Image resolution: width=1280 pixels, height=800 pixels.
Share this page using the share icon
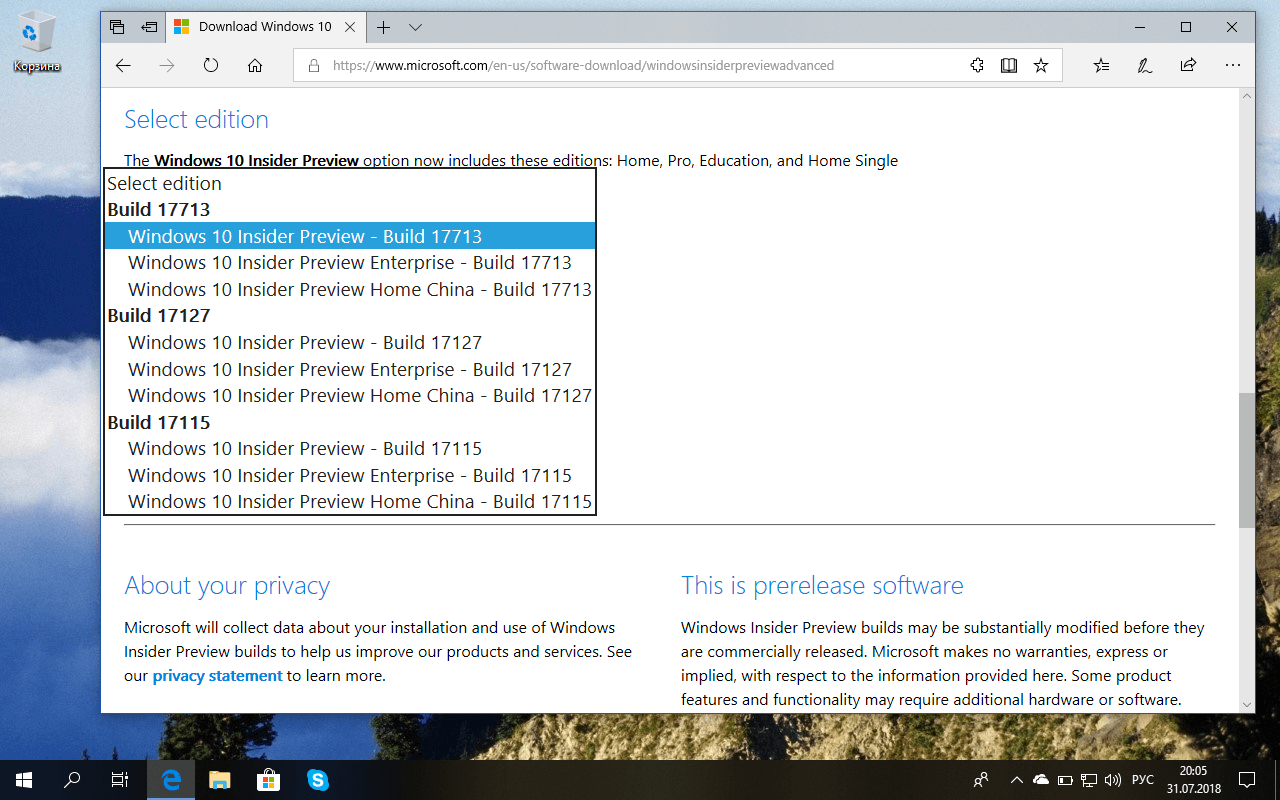1188,64
